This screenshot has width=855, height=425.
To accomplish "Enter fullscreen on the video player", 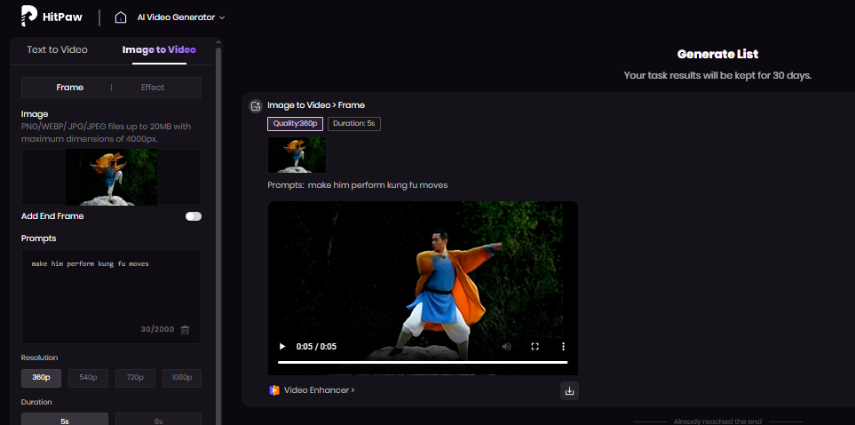I will (x=535, y=346).
